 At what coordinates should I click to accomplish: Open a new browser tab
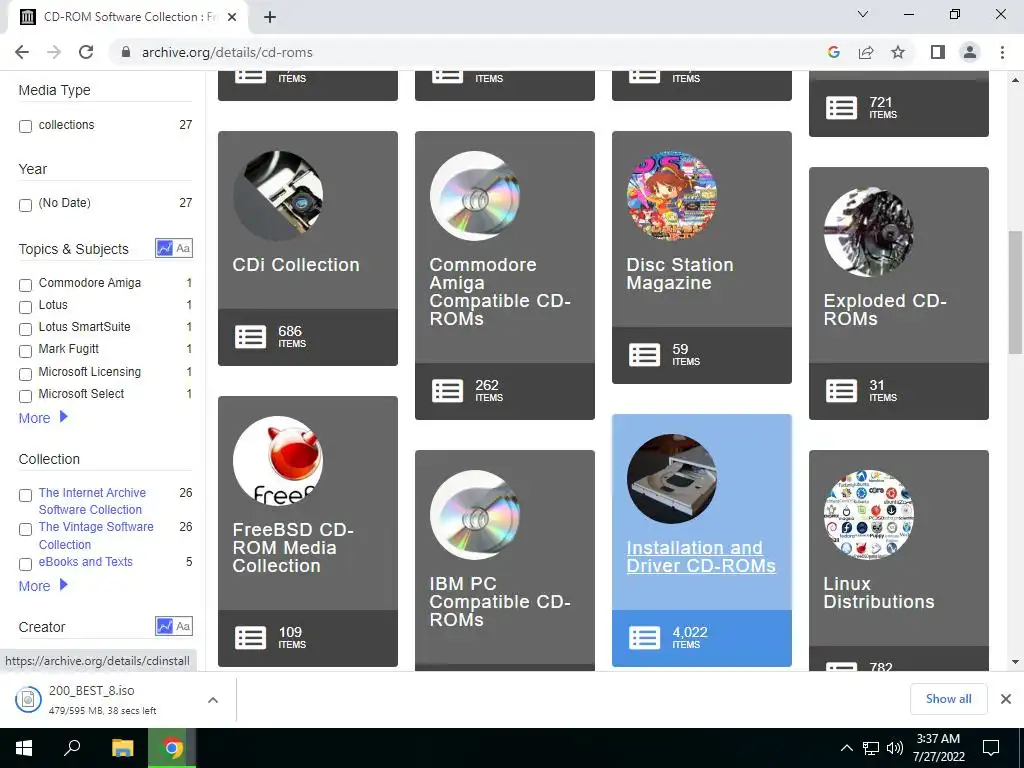270,17
